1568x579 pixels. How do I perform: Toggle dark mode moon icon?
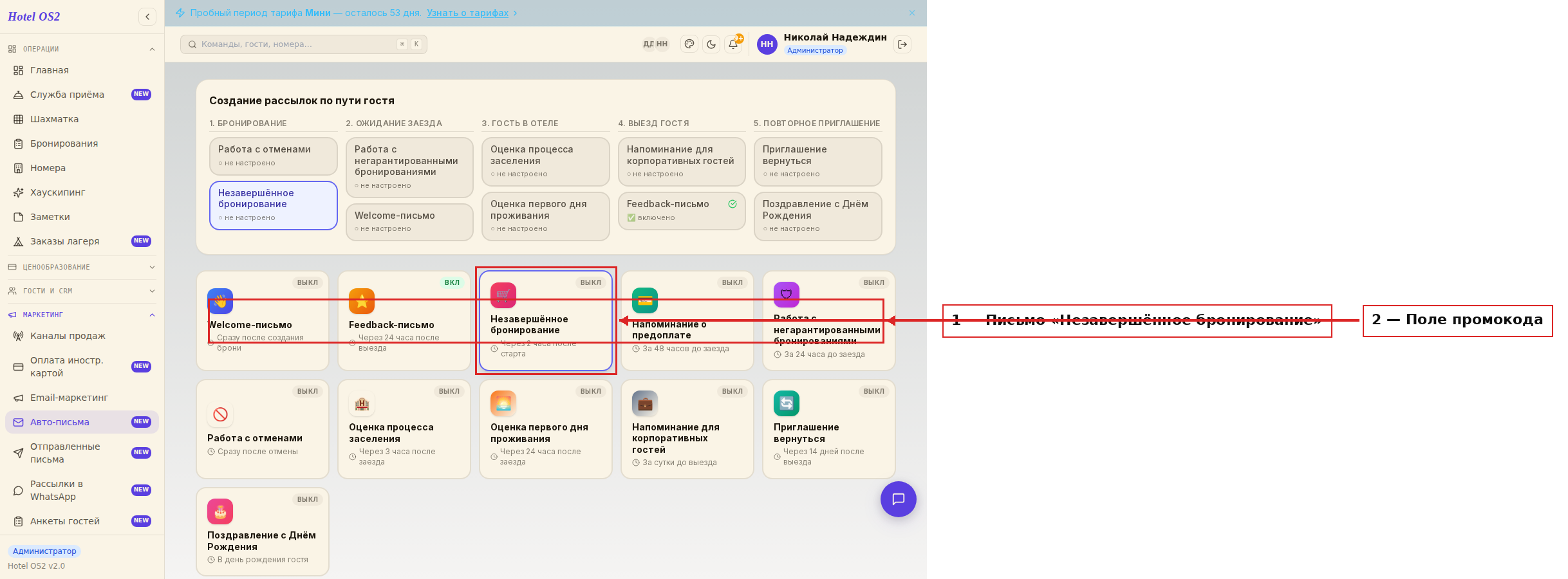711,44
